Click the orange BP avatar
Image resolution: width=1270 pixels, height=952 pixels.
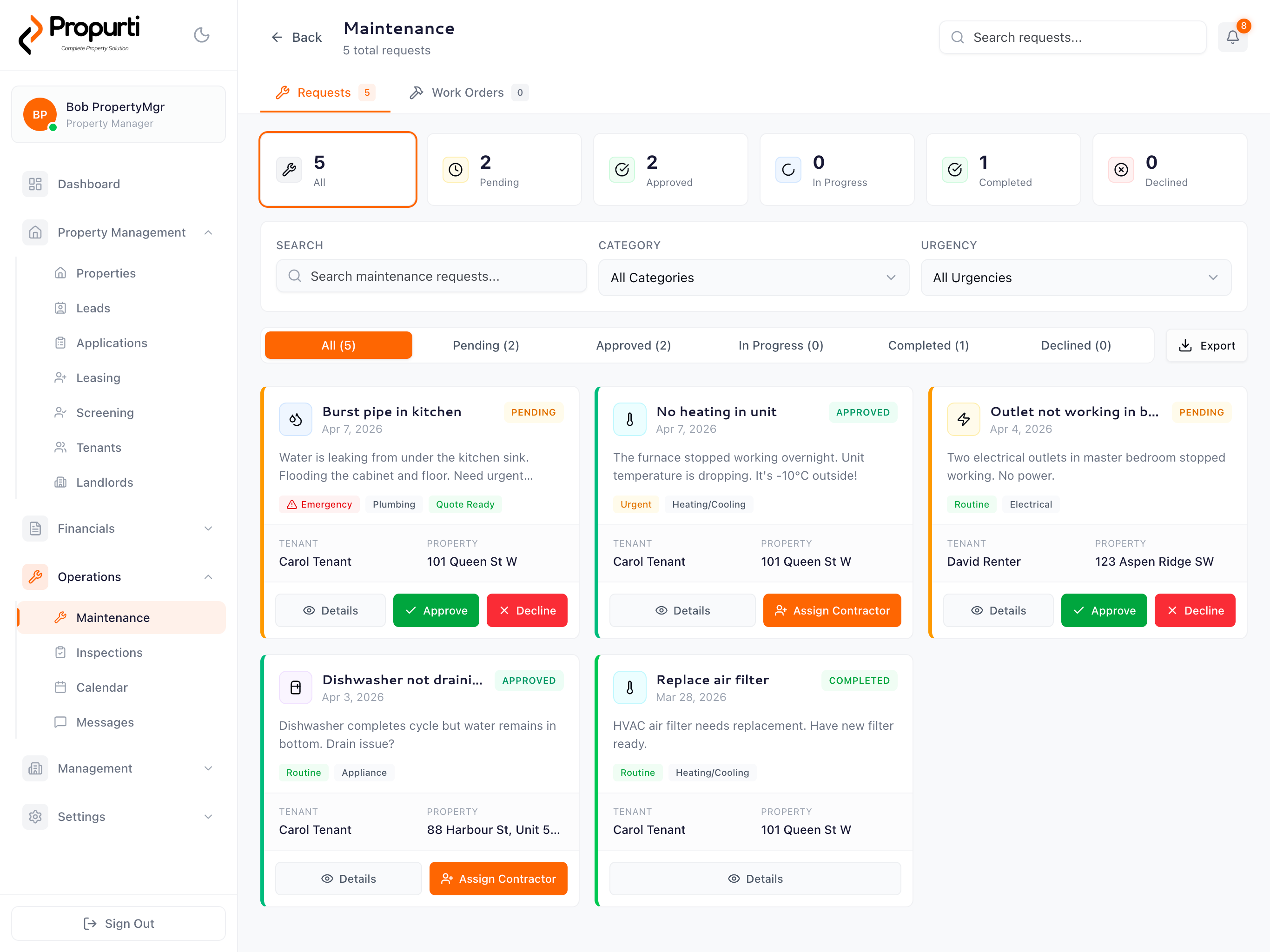40,114
